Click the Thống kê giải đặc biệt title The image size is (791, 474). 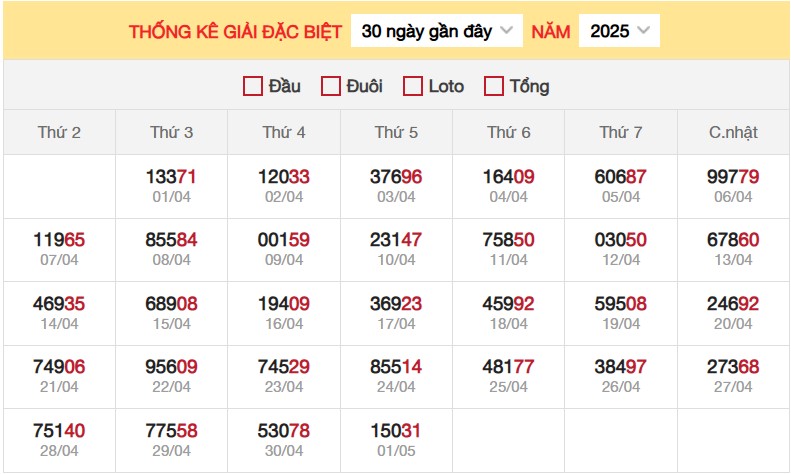point(236,32)
